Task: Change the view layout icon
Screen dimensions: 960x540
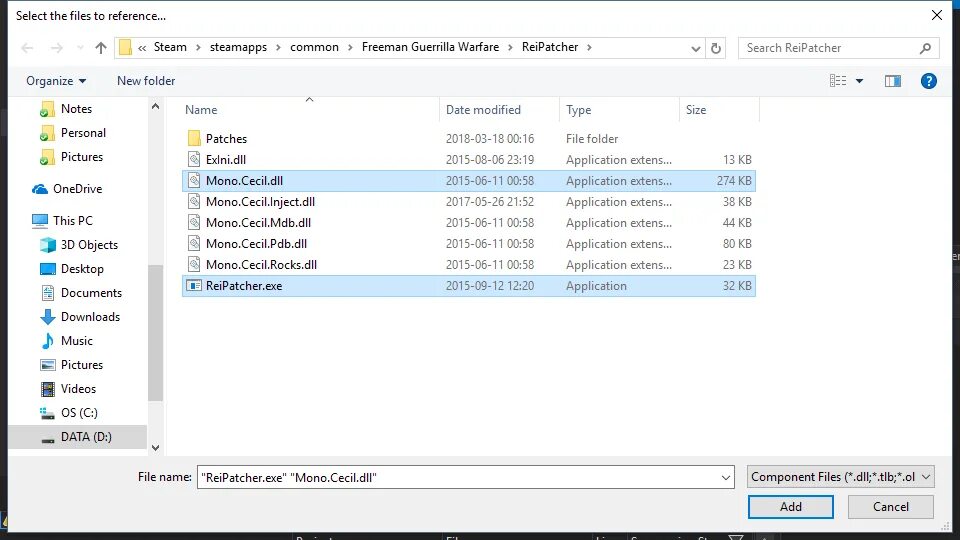Action: (x=838, y=81)
